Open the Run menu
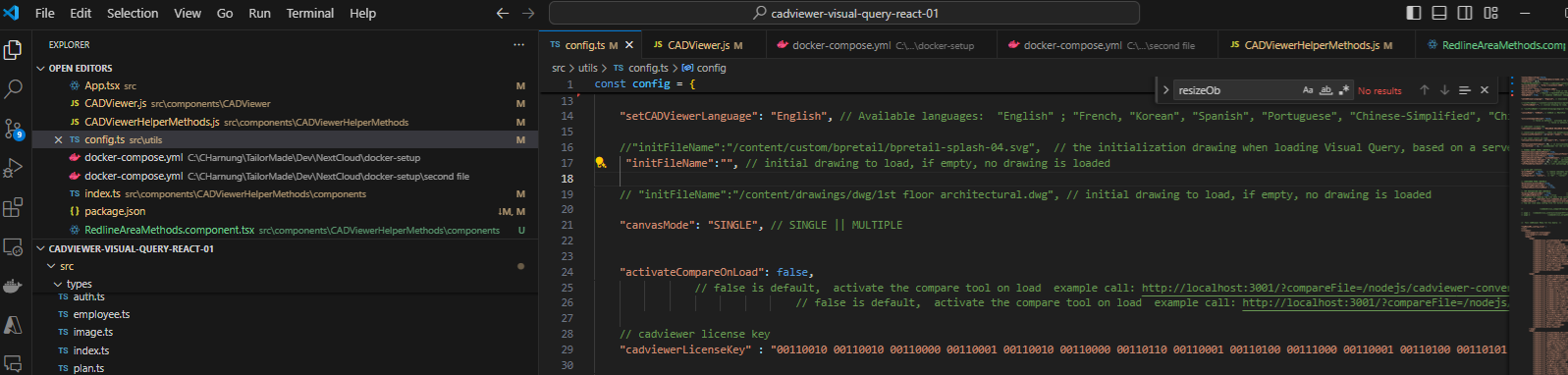1568x375 pixels. [259, 13]
